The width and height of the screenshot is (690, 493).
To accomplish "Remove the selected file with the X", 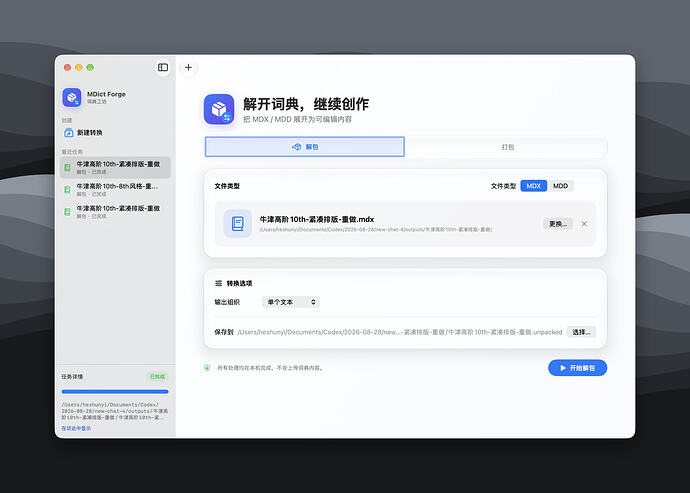I will (x=584, y=224).
